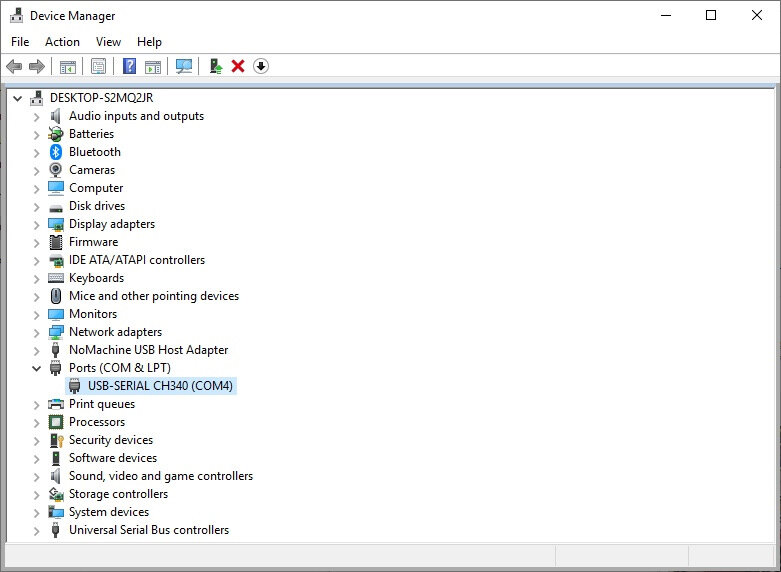Click the Disable device down-arrow icon

[261, 66]
